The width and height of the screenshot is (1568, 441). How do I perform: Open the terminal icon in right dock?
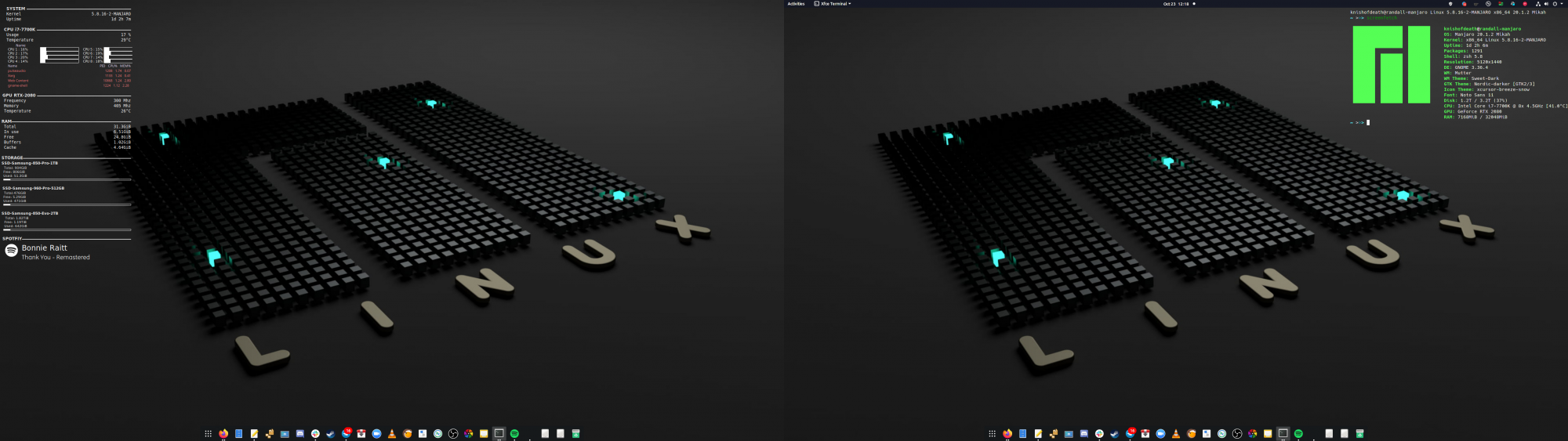coord(1283,433)
